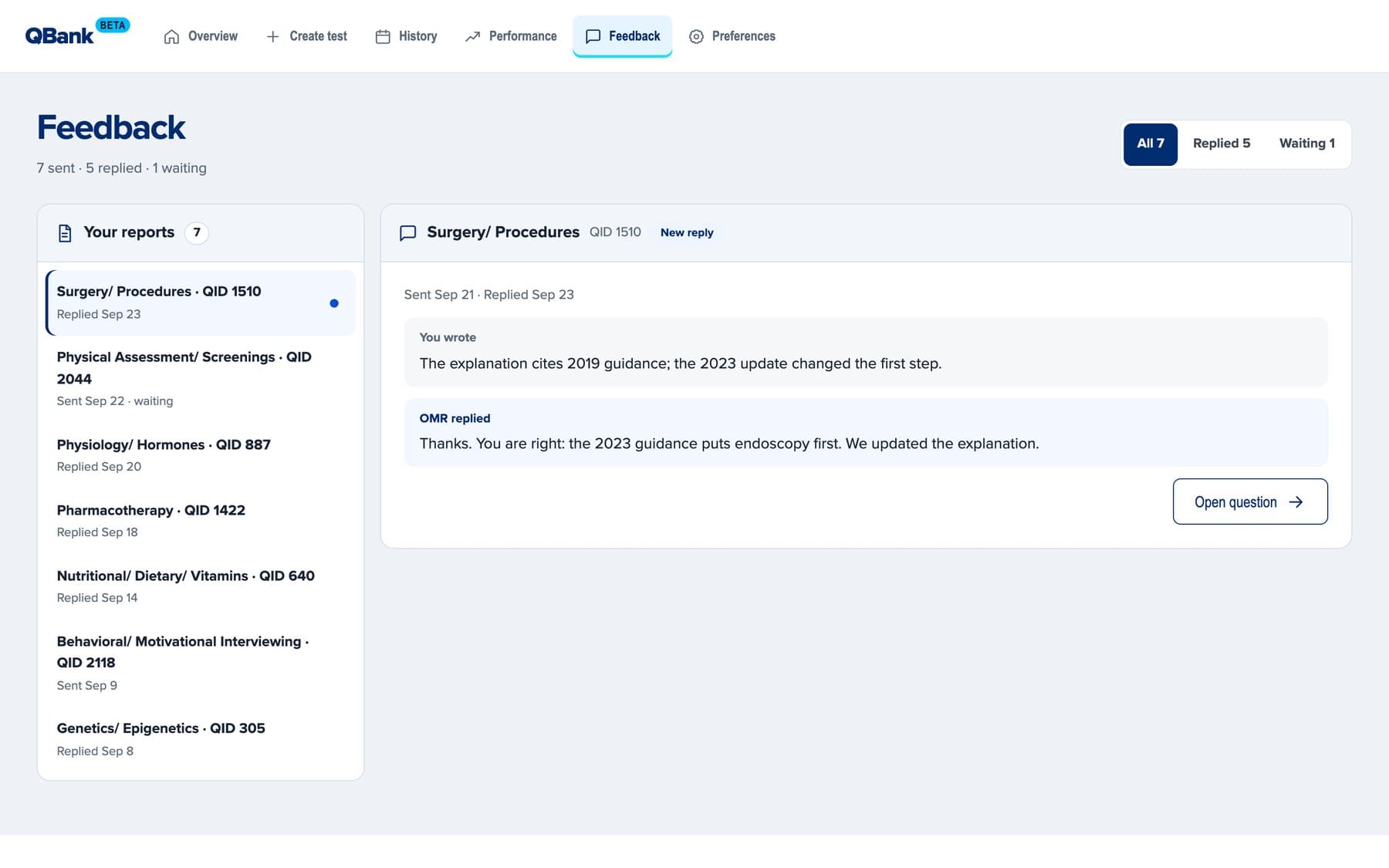Click "Sent Sep 22 · waiting" status text
1389x868 pixels.
coord(115,401)
